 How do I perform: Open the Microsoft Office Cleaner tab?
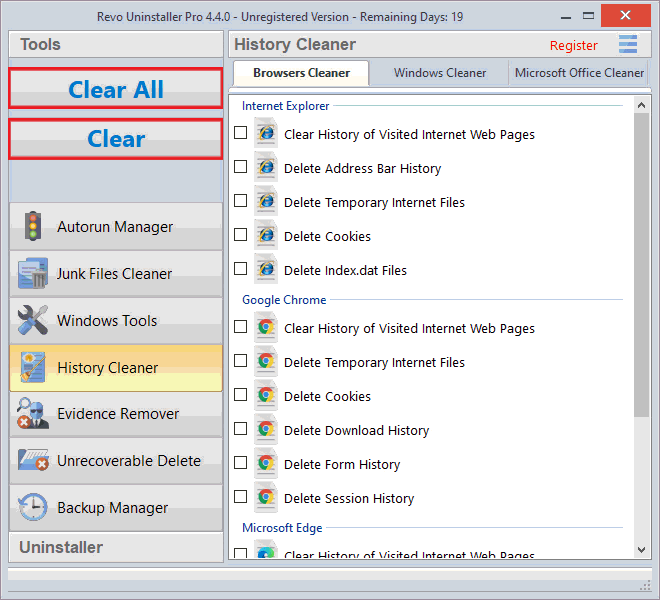click(x=579, y=73)
